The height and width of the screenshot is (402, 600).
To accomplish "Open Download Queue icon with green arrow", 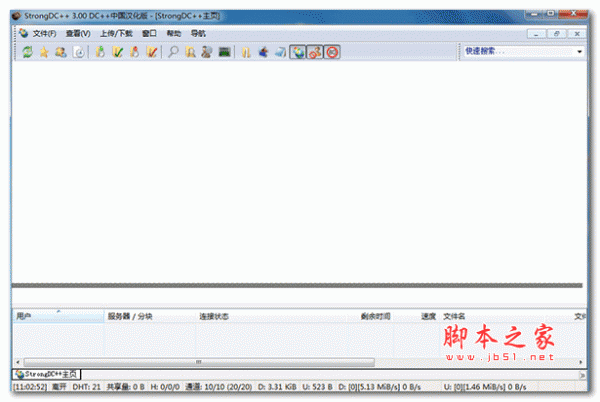I will pyautogui.click(x=100, y=52).
